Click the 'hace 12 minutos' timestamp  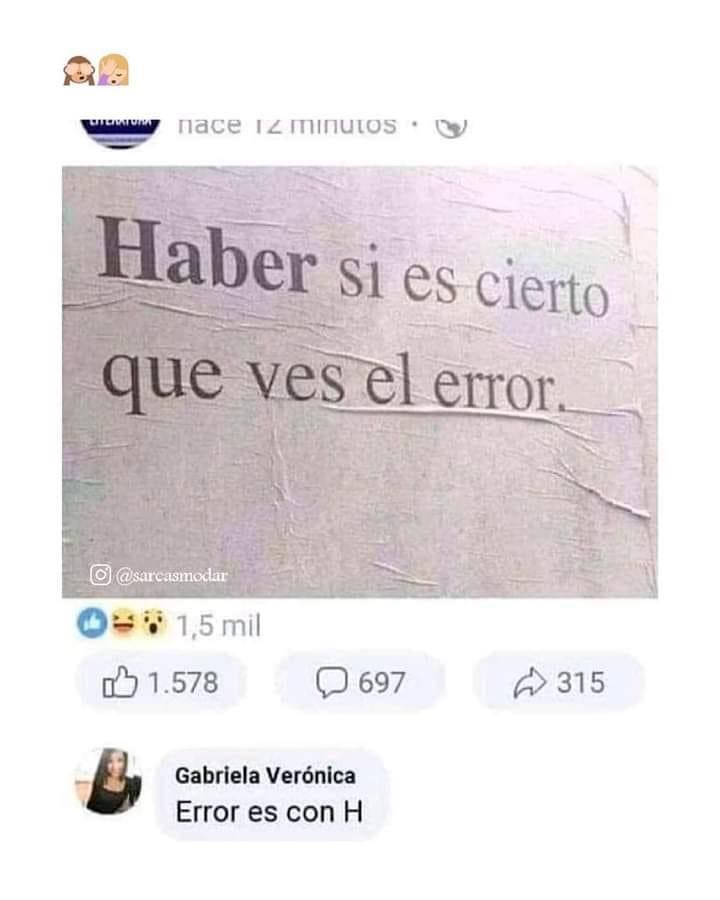287,126
